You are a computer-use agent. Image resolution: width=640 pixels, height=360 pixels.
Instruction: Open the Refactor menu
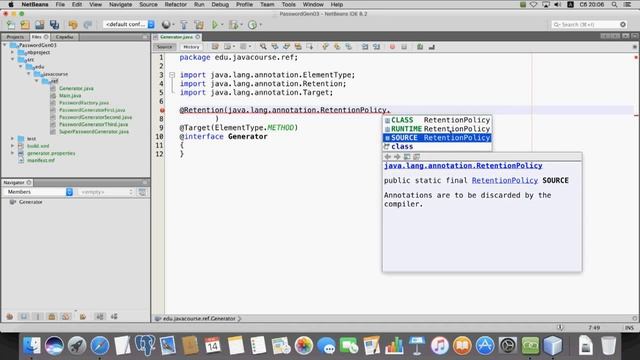[176, 4]
